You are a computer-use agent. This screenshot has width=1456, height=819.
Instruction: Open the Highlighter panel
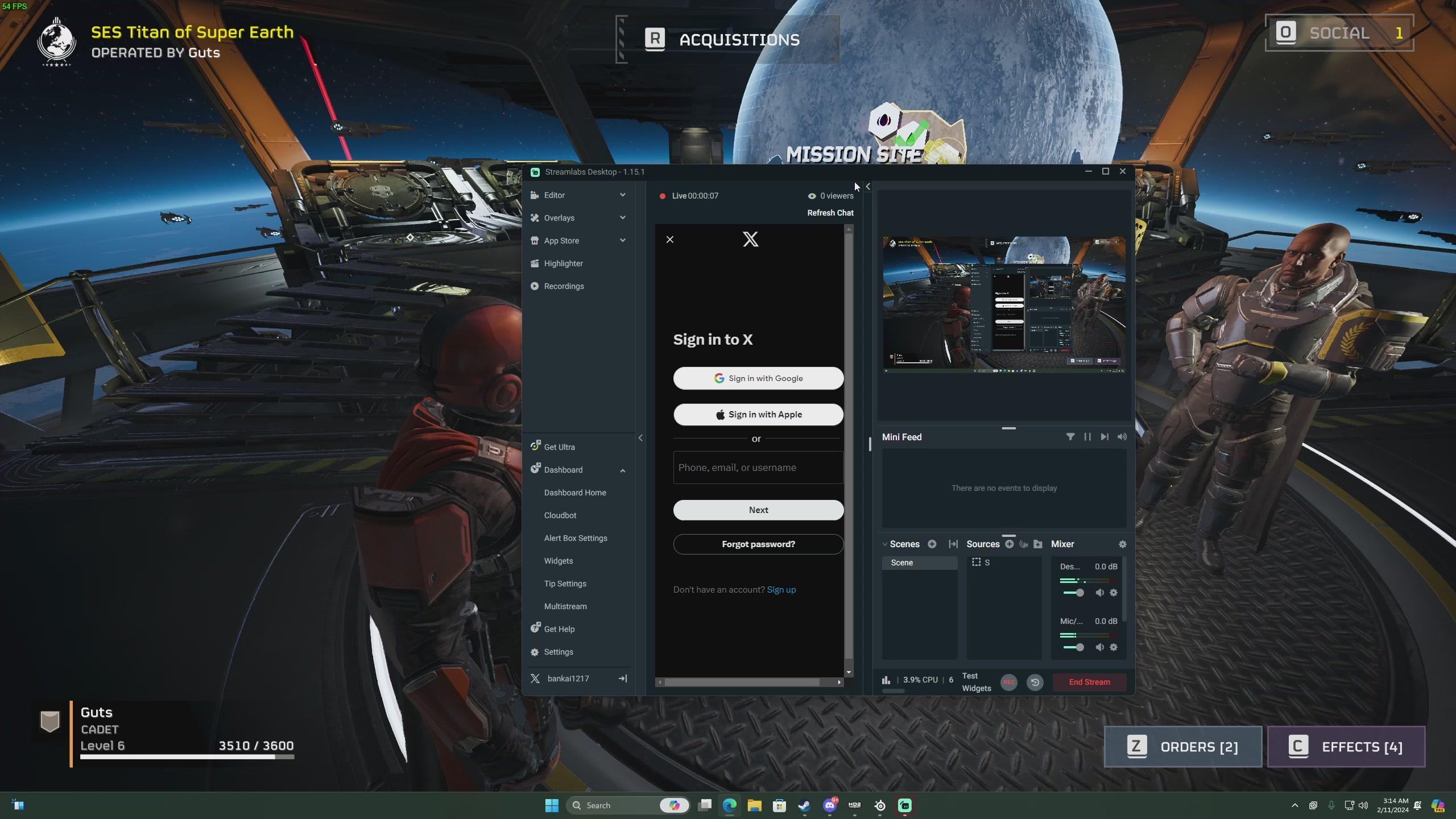(564, 263)
